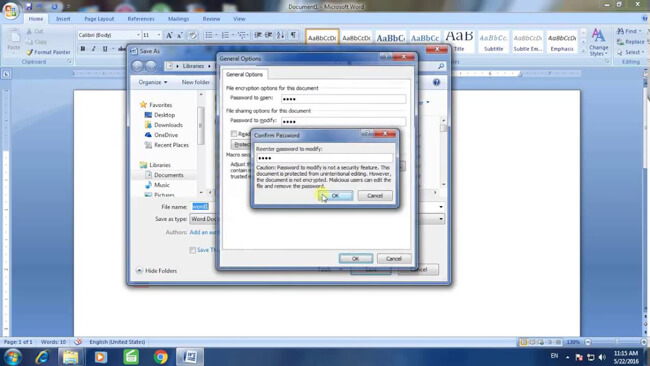This screenshot has width=650, height=366.
Task: Click New folder in Save As
Action: (x=196, y=82)
